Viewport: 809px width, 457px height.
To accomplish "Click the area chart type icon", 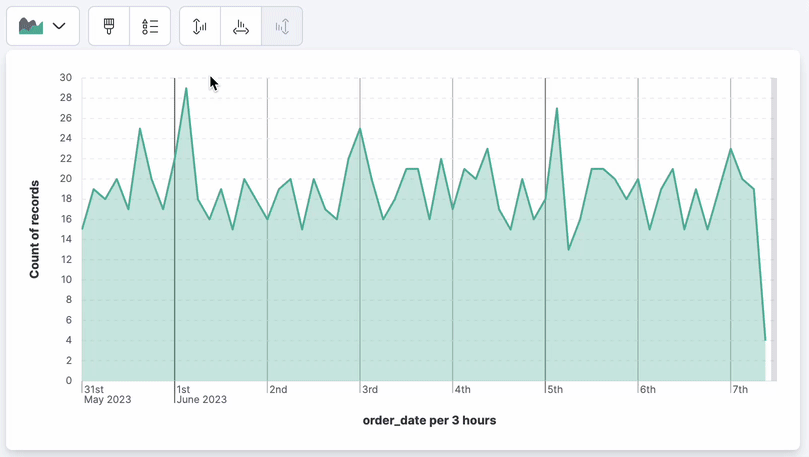I will click(x=31, y=26).
